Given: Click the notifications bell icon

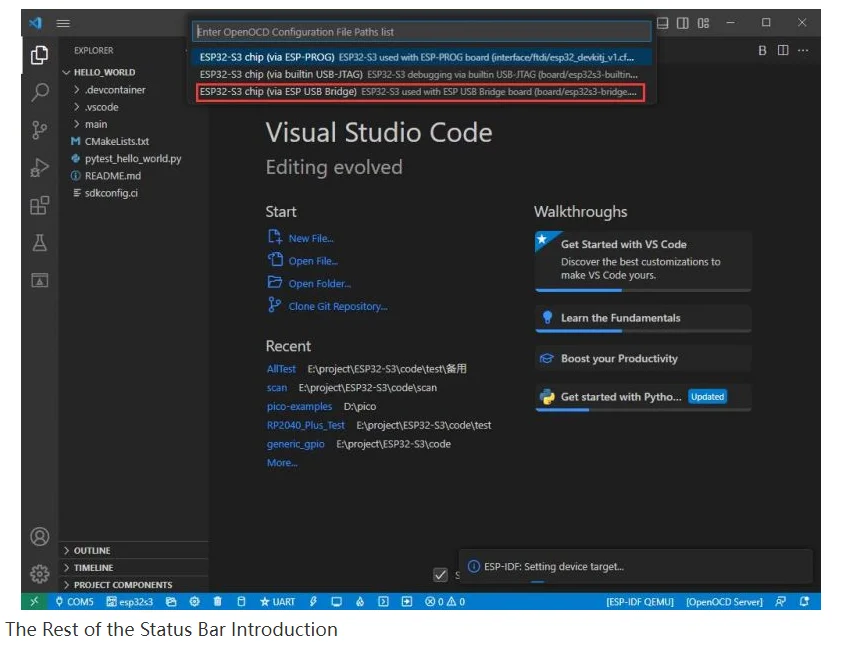Looking at the screenshot, I should tap(804, 601).
